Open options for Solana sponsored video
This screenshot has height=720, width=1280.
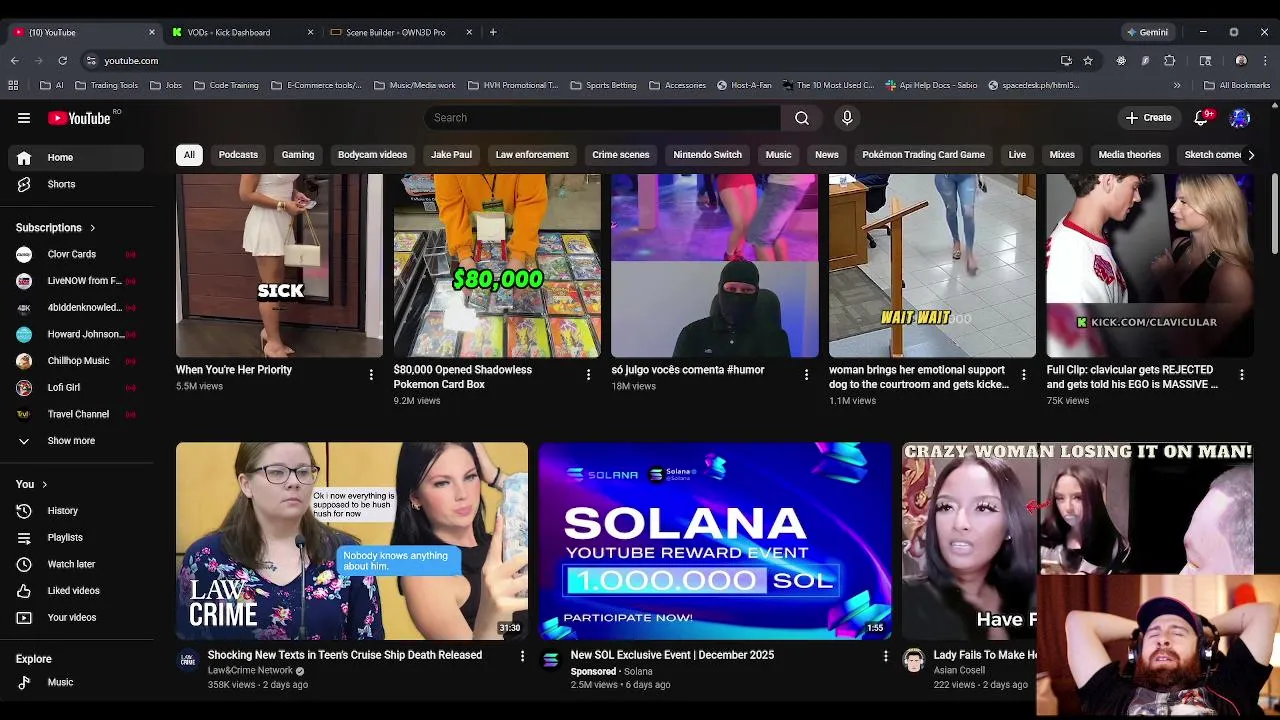[885, 656]
